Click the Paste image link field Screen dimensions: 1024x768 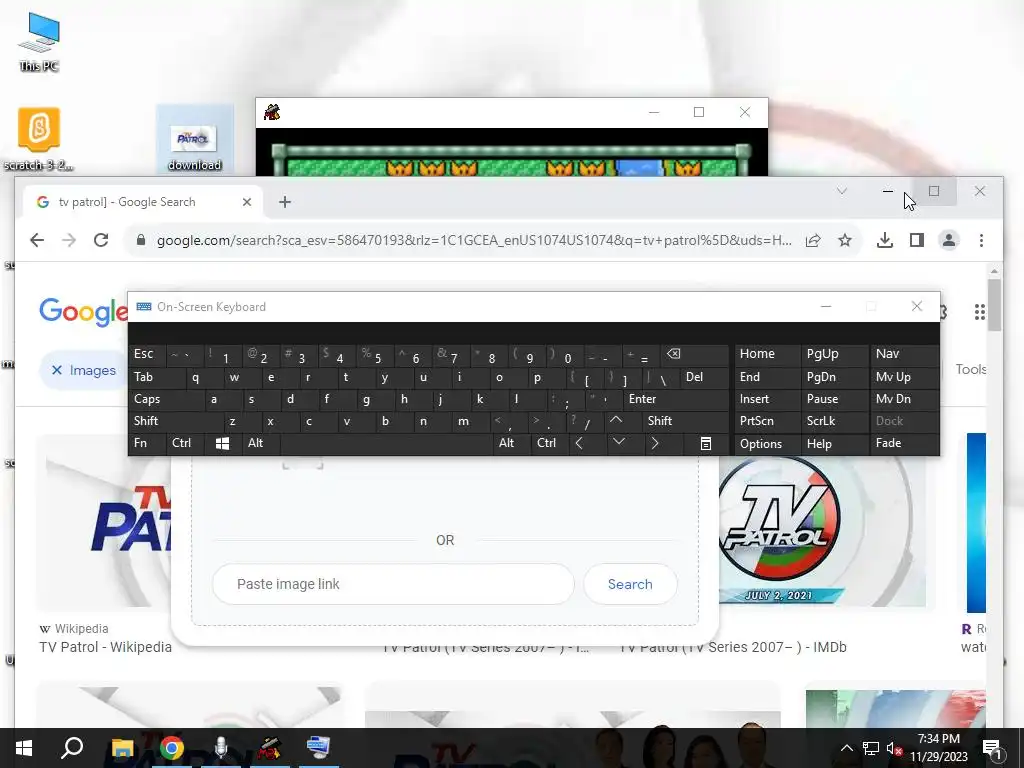(x=393, y=584)
